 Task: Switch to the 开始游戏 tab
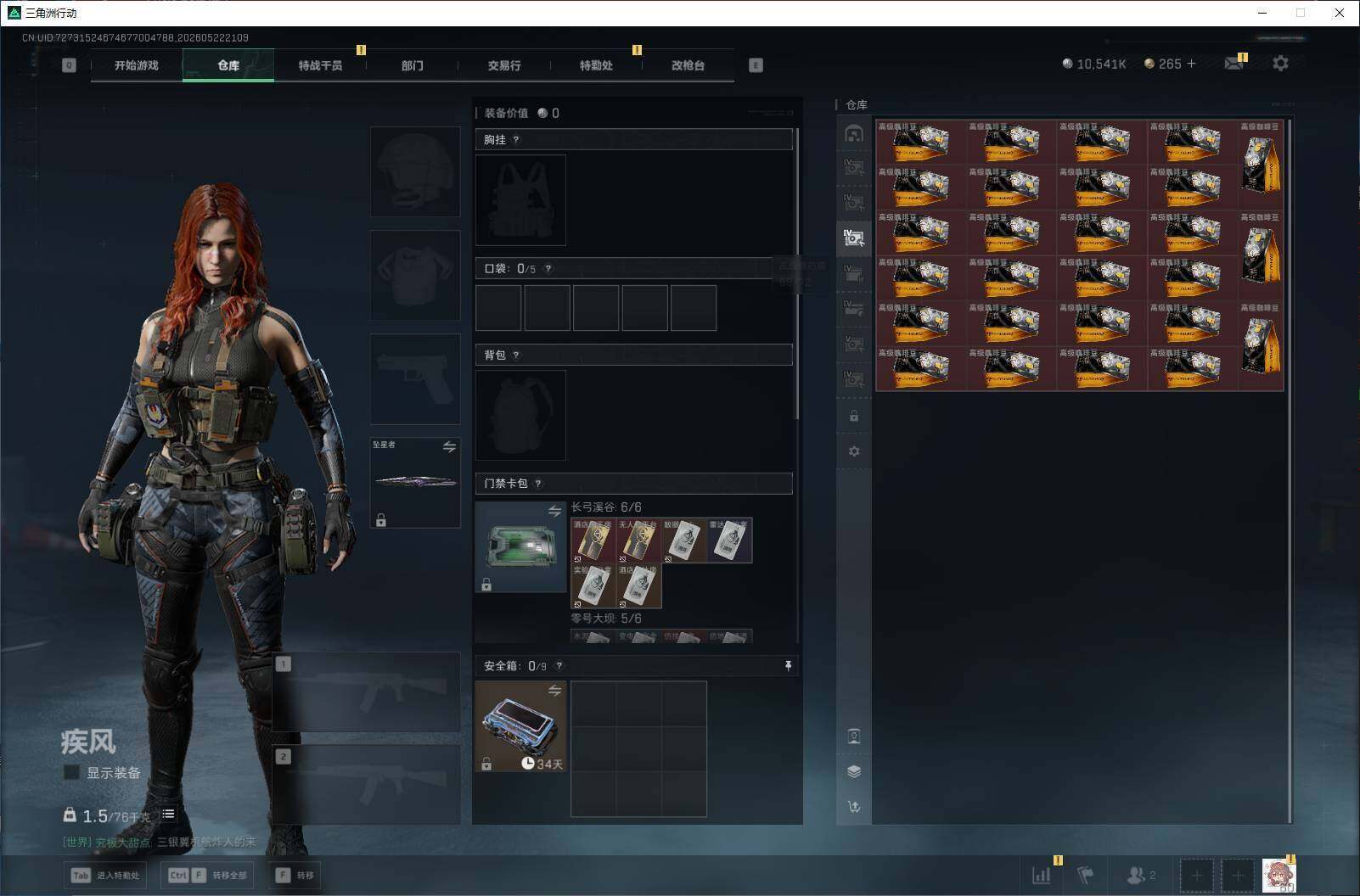click(x=136, y=65)
